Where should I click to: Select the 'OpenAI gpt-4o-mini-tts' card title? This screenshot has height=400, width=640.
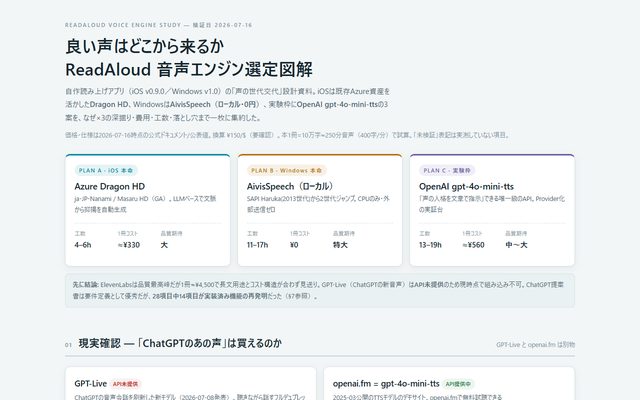point(467,187)
